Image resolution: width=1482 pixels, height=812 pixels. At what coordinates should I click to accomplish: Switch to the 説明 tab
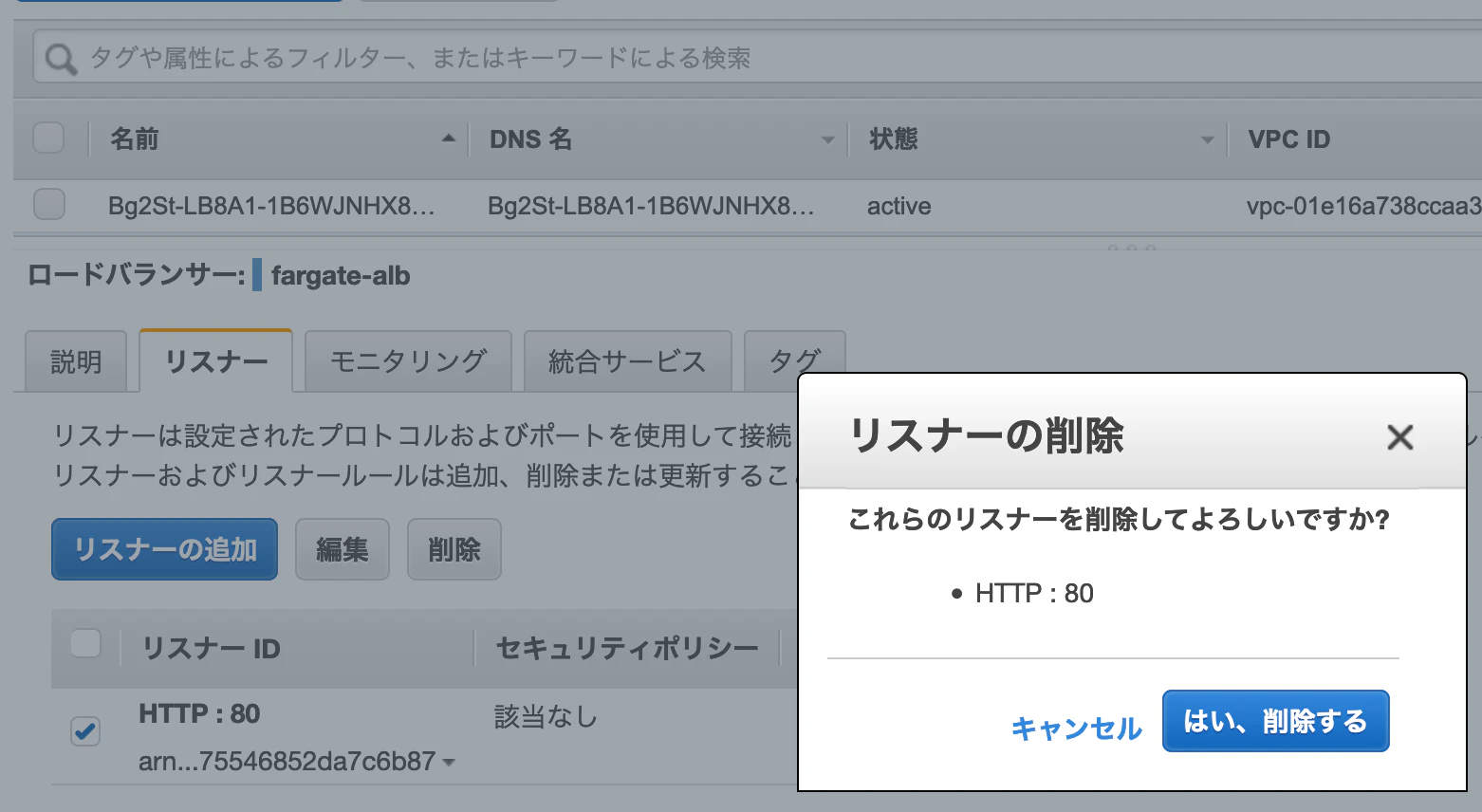coord(76,361)
